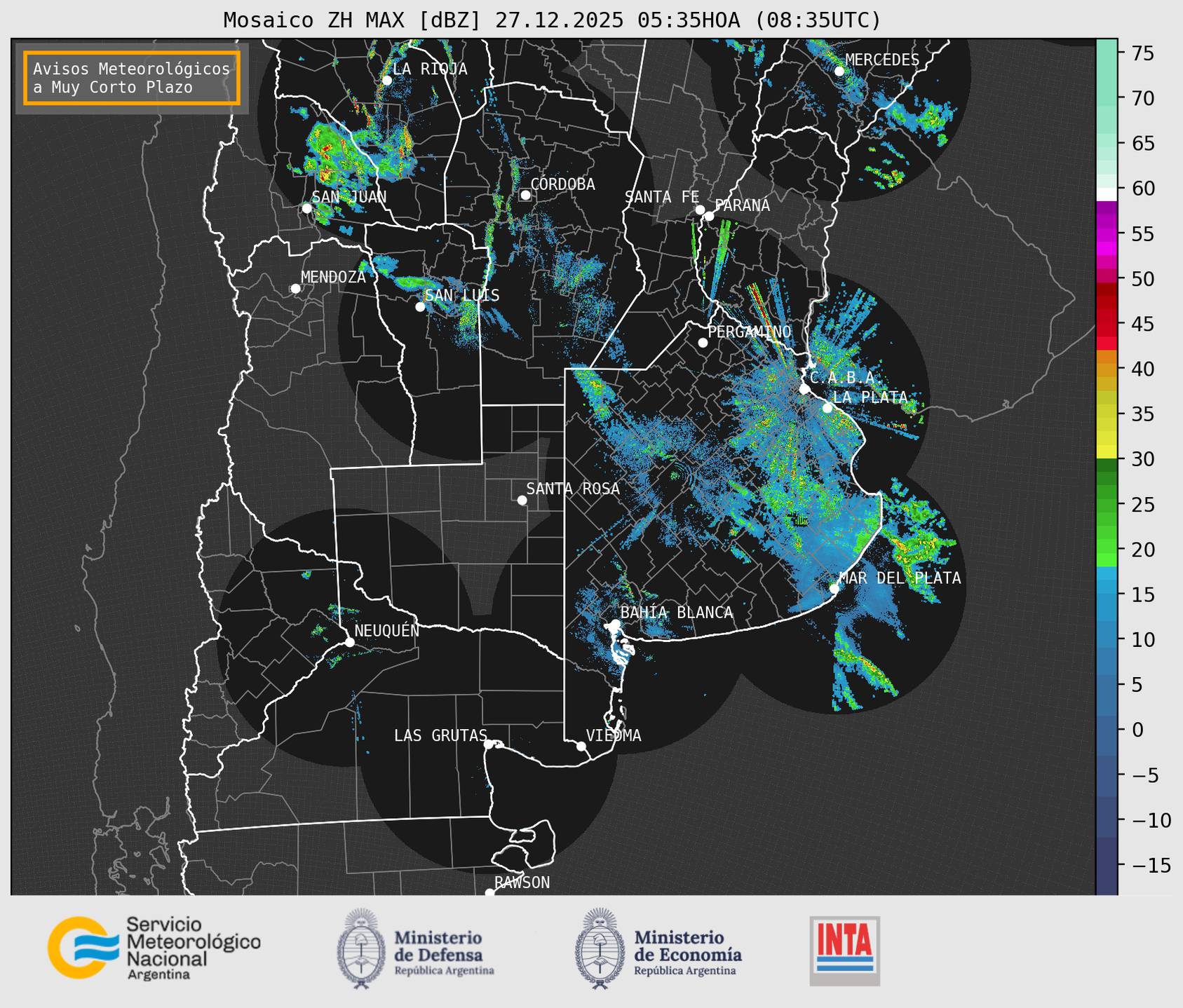Click the C.A.B.A. city marker dot
The width and height of the screenshot is (1183, 1008).
click(804, 389)
